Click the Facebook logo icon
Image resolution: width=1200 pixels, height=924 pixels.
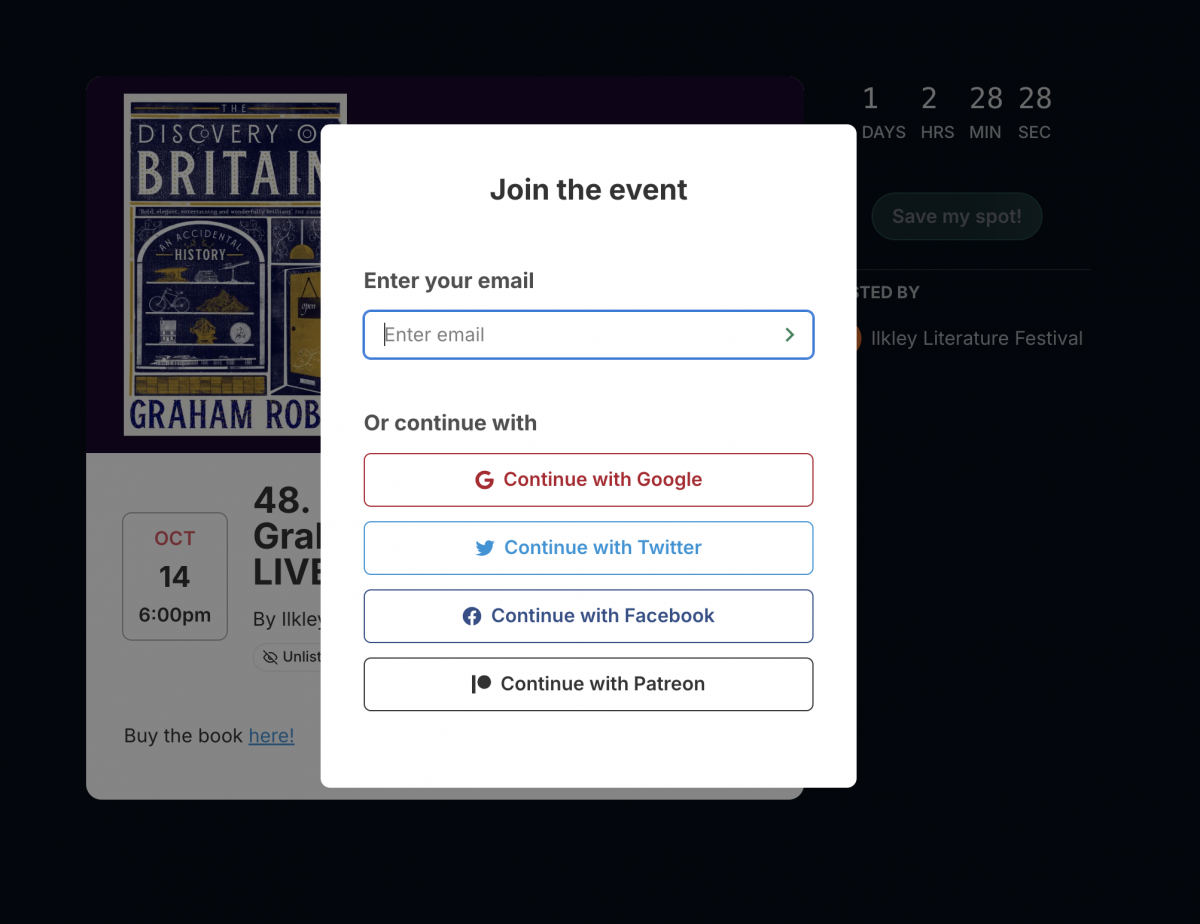tap(472, 616)
